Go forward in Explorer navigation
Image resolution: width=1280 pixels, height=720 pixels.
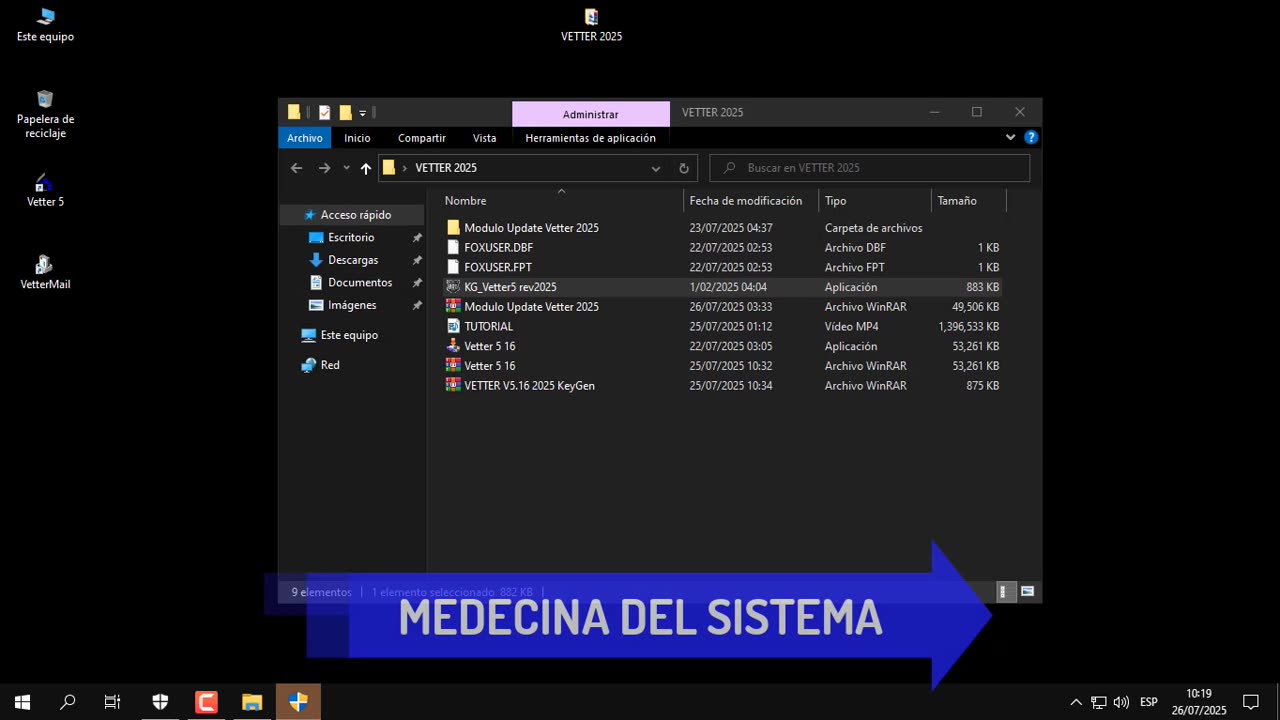324,168
